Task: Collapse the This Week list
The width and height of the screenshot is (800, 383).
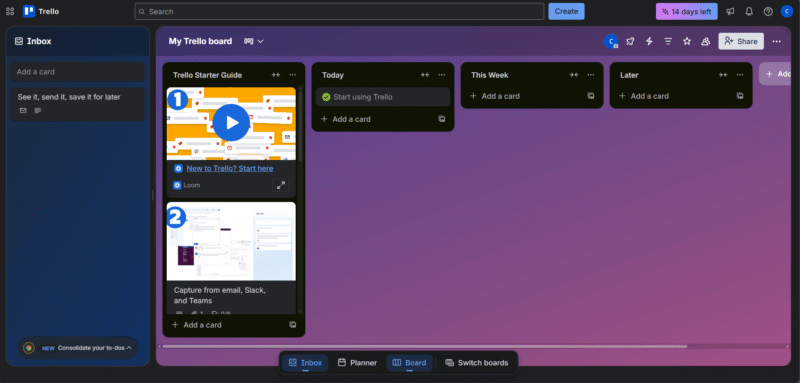Action: (x=573, y=75)
